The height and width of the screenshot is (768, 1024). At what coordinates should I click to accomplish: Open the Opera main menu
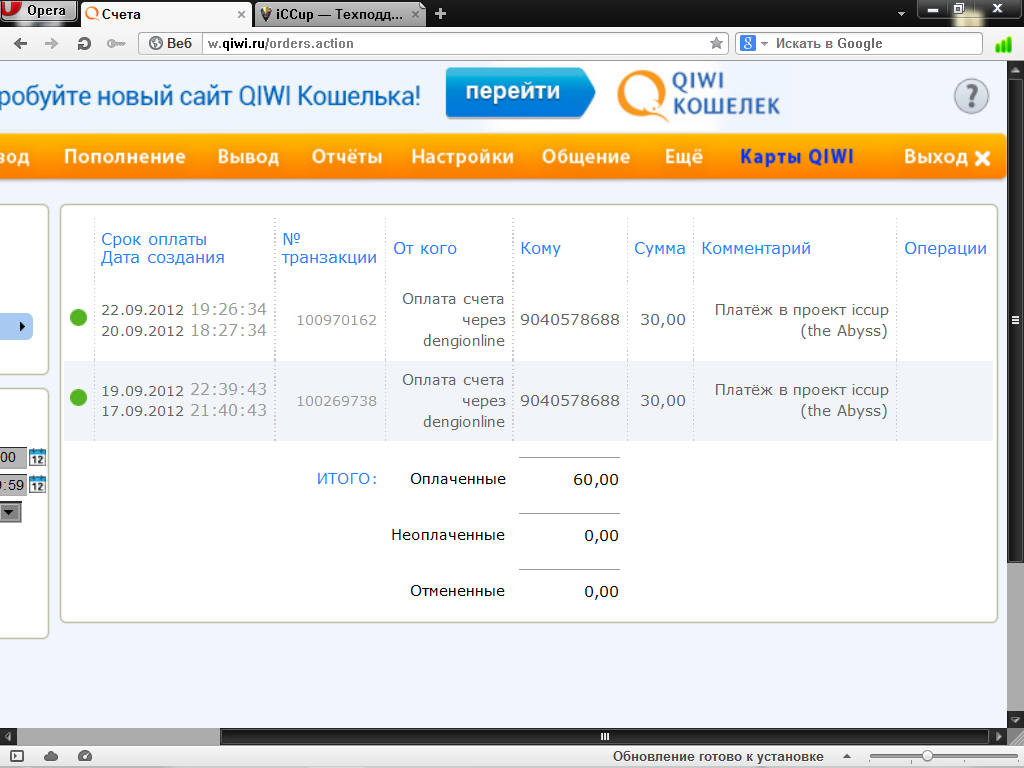coord(38,11)
